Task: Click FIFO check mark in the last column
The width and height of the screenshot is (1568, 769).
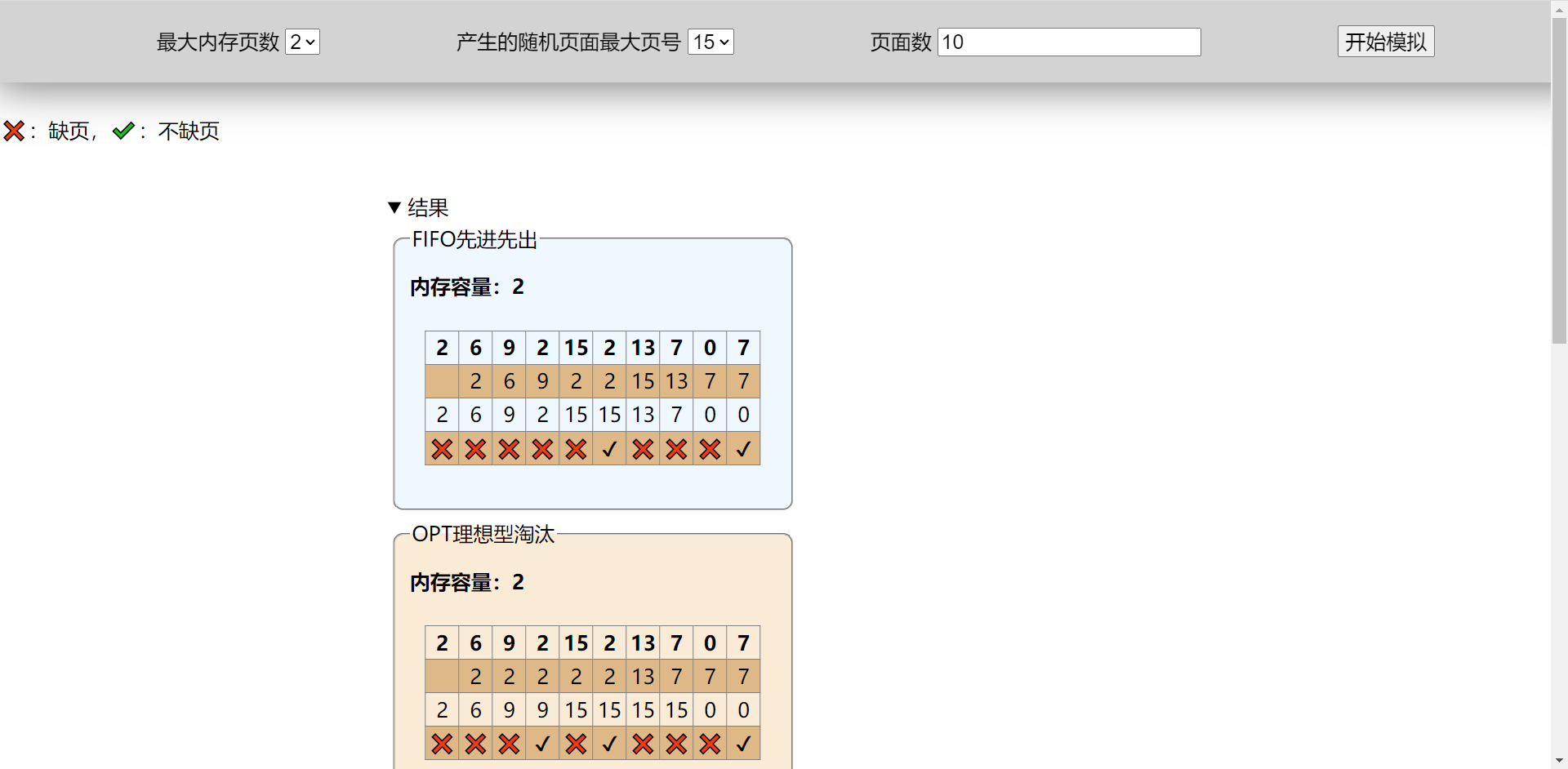Action: [743, 449]
